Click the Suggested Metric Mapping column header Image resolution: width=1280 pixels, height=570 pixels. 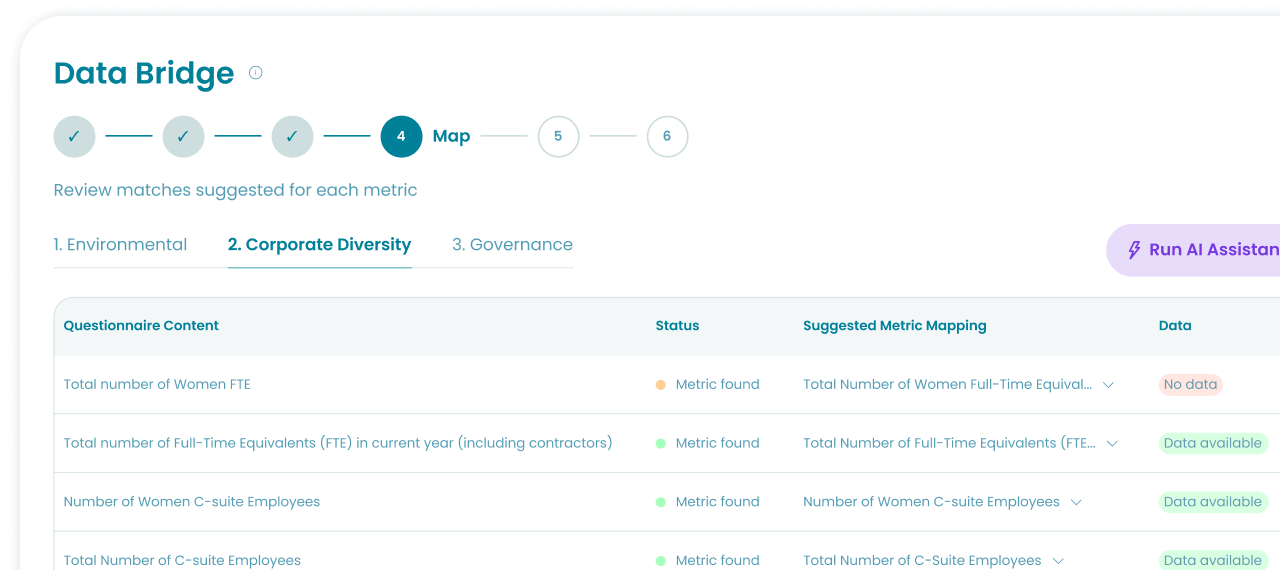pos(894,325)
